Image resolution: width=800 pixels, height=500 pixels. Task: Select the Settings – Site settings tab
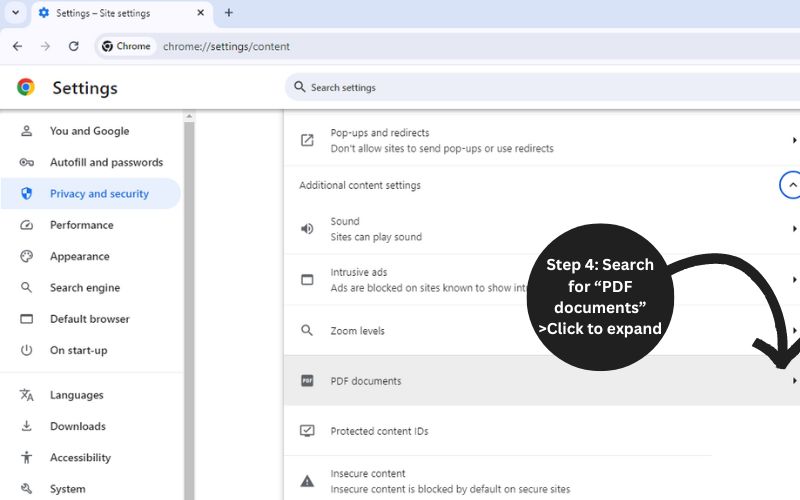point(122,13)
